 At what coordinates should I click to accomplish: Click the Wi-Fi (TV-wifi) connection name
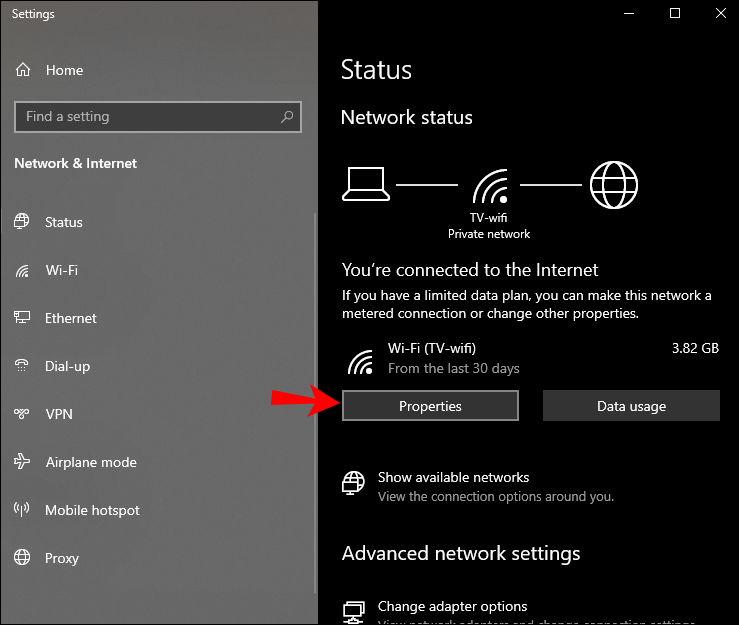(432, 348)
